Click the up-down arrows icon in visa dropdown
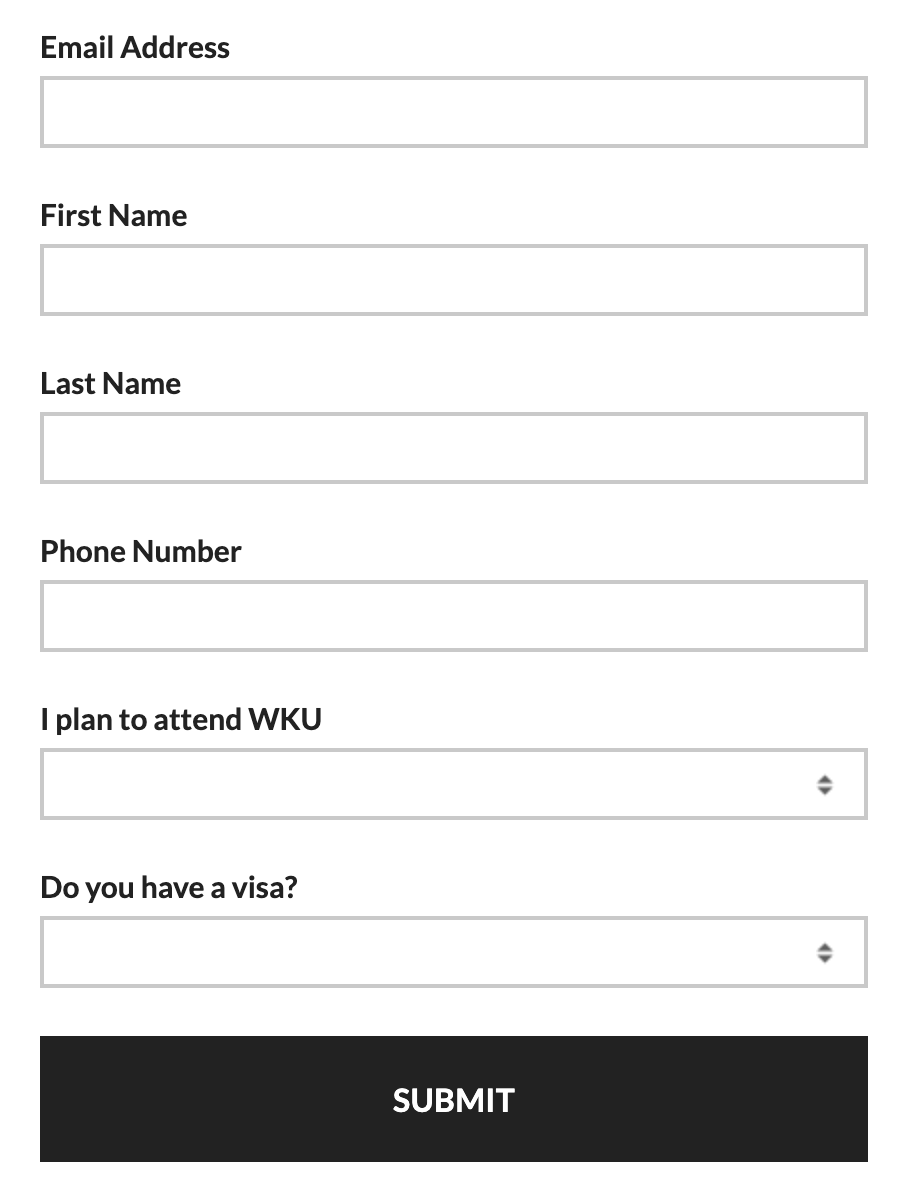This screenshot has height=1202, width=904. tap(824, 952)
